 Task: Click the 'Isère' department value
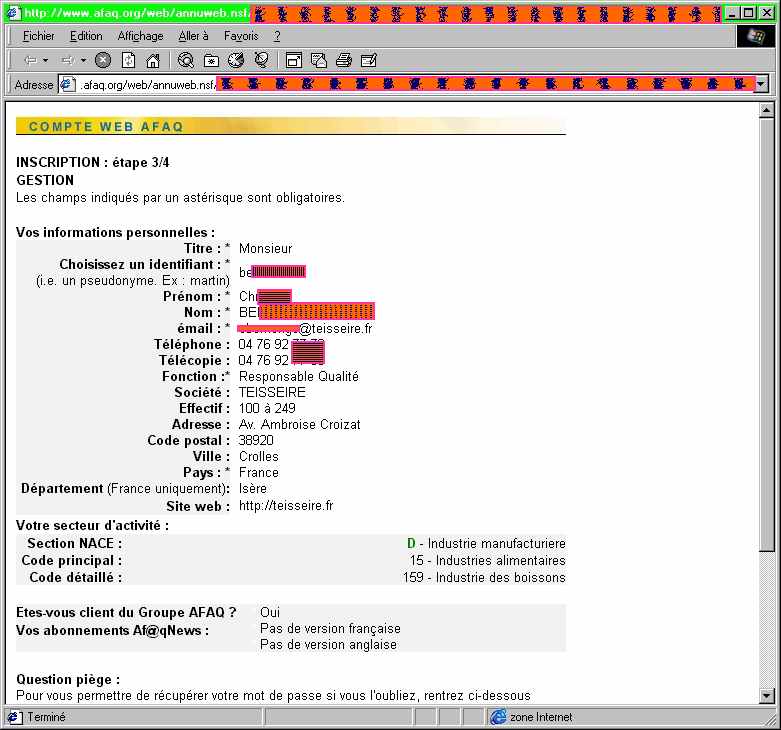click(x=253, y=488)
